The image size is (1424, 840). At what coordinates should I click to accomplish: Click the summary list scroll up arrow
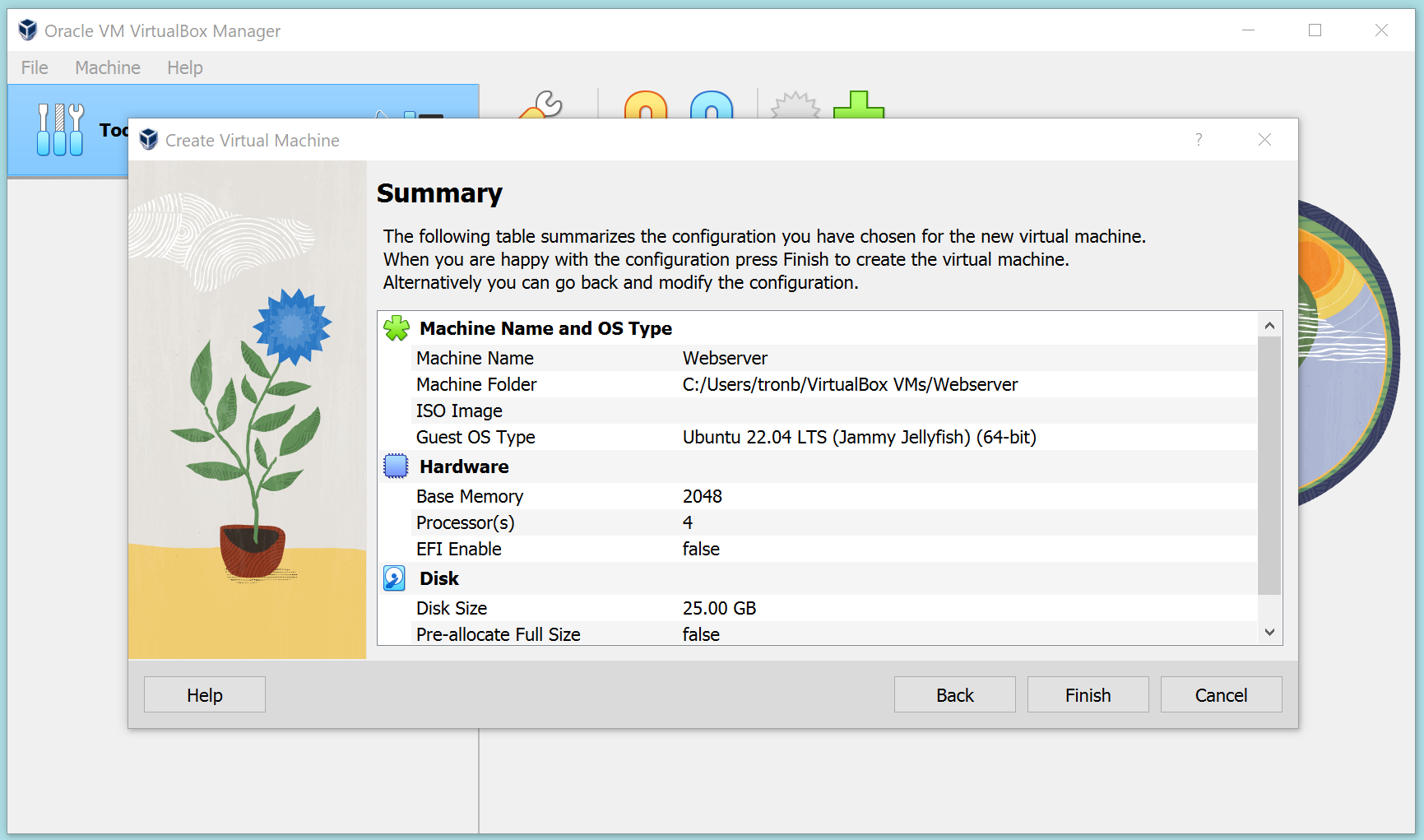(x=1269, y=326)
